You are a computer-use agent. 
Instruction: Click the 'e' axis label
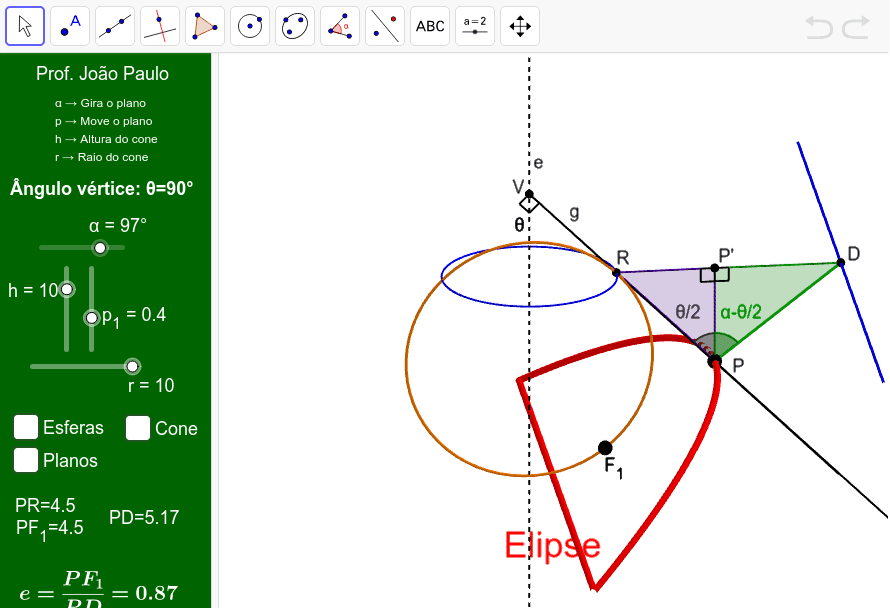pos(538,163)
